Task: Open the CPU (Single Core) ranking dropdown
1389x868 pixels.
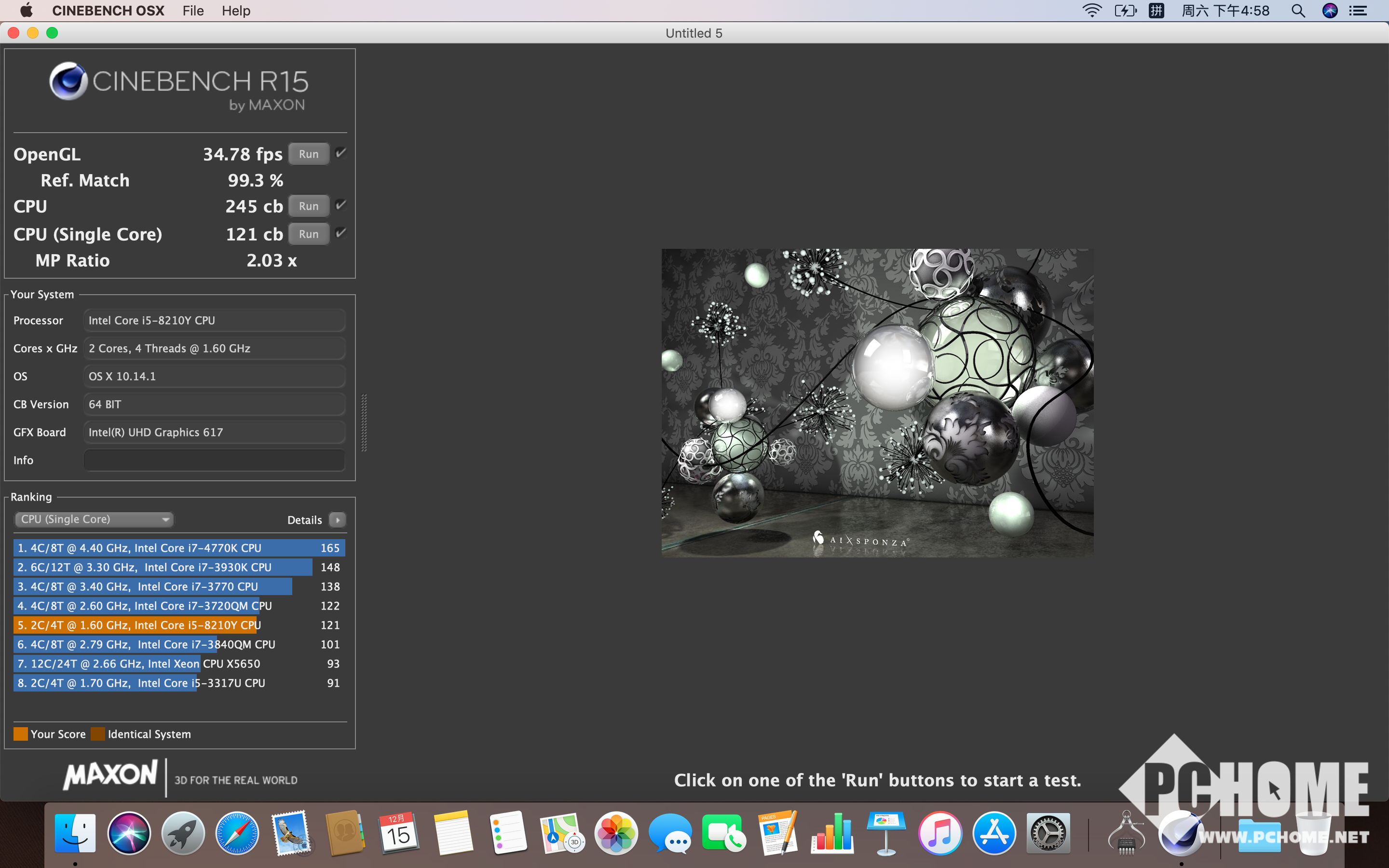Action: pos(94,519)
